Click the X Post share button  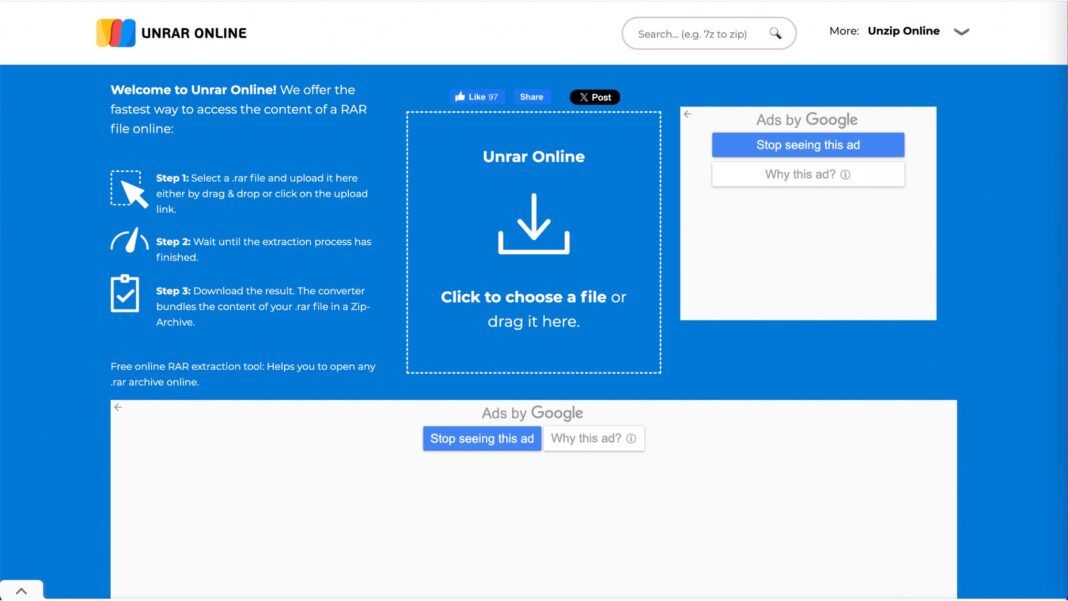[x=595, y=96]
